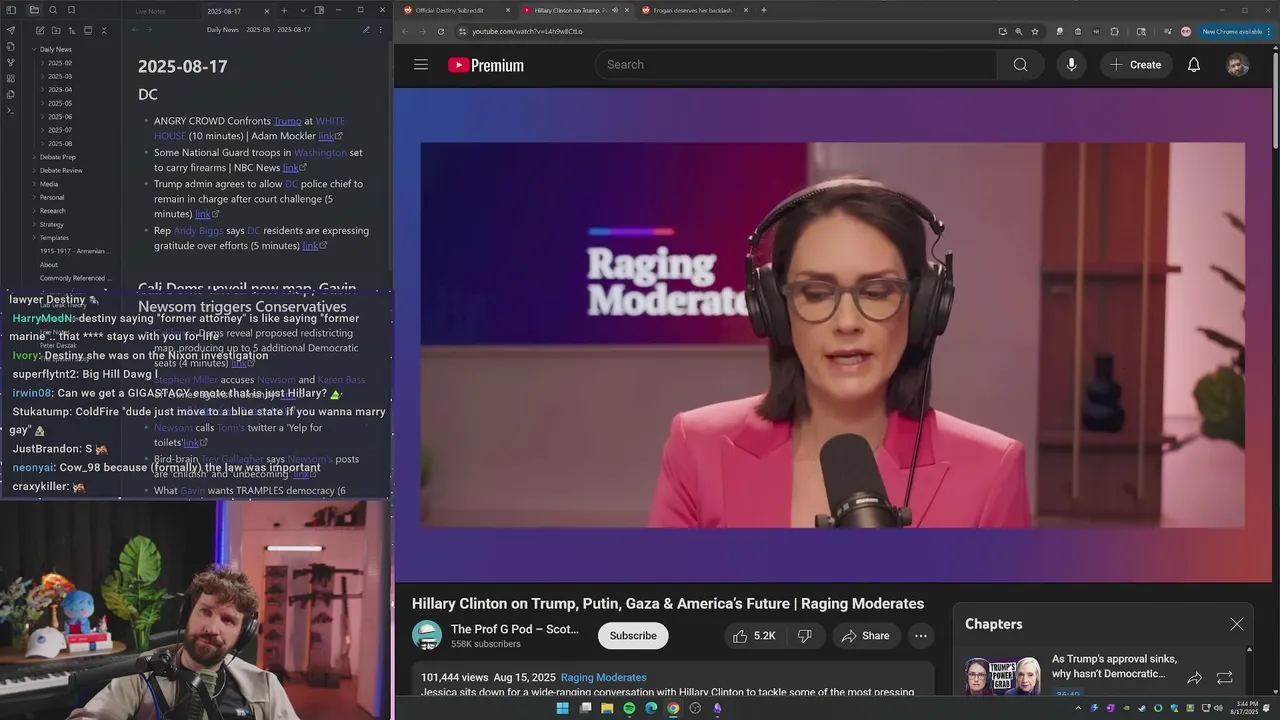Switch to the Frogan deserves her backlash tab

(694, 10)
